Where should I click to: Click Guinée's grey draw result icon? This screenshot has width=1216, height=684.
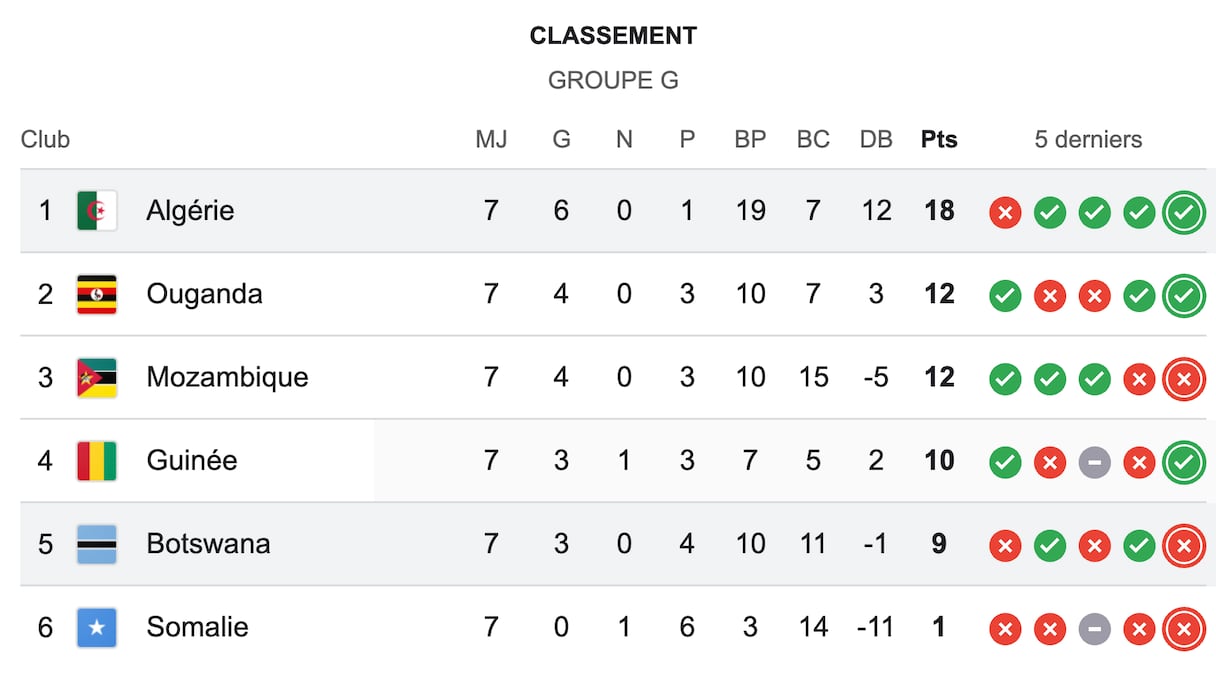[1095, 462]
